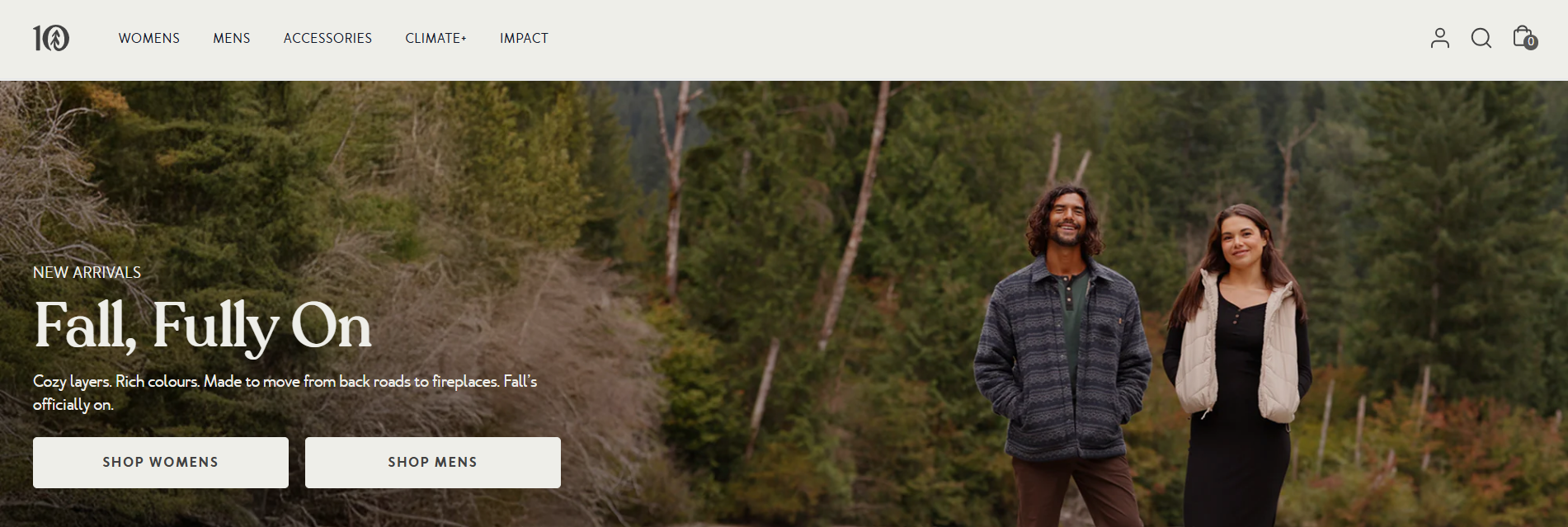Image resolution: width=1568 pixels, height=527 pixels.
Task: Open the Mens navigation menu
Action: [232, 38]
